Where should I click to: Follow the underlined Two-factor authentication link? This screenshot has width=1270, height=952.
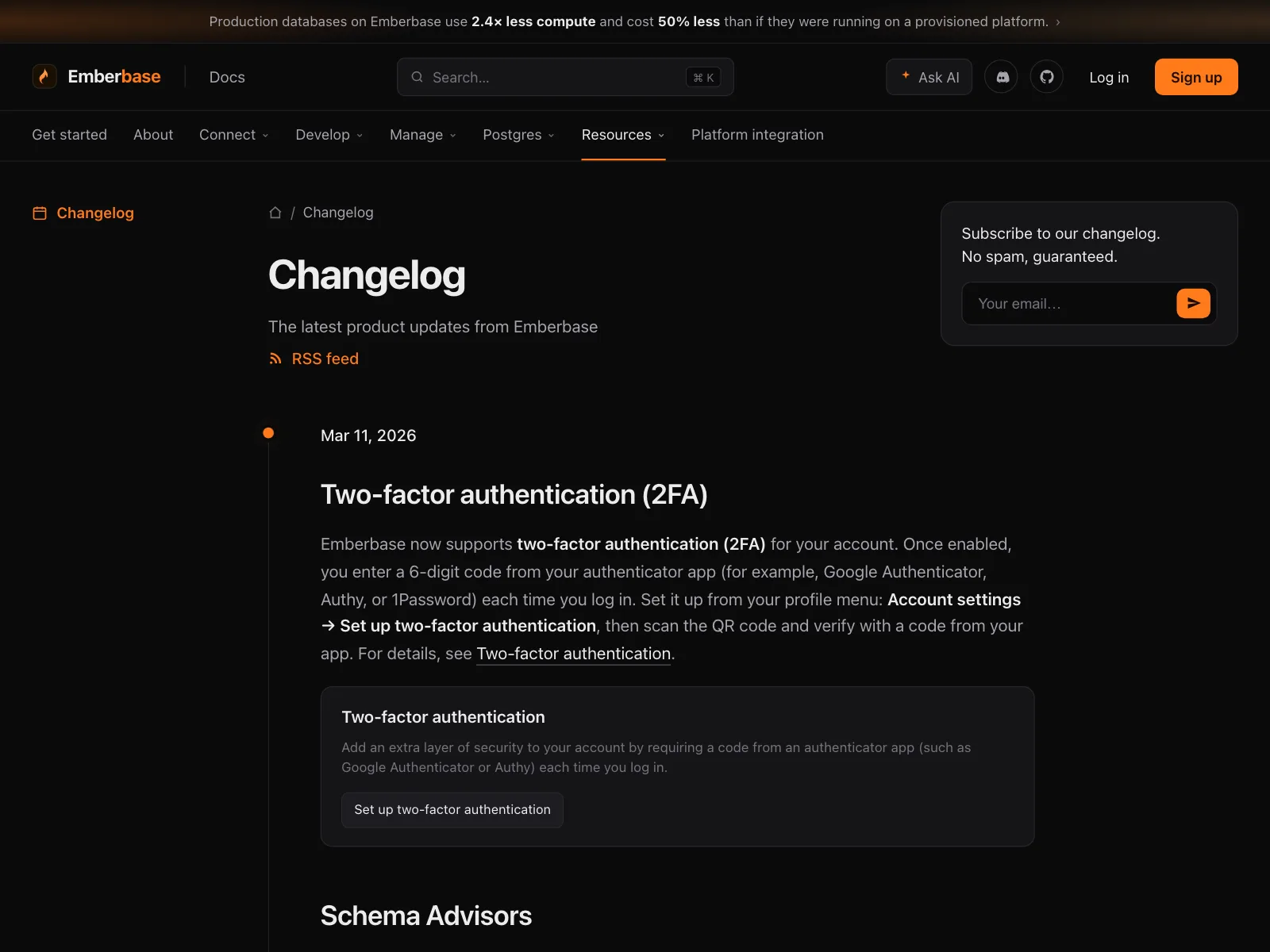pos(574,654)
